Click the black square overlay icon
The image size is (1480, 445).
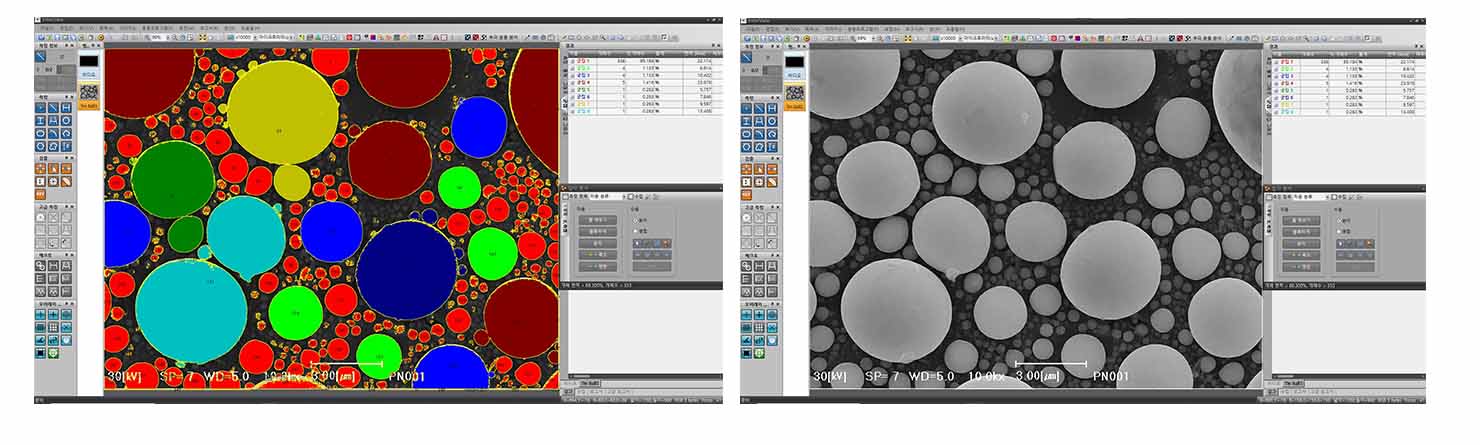(42, 353)
